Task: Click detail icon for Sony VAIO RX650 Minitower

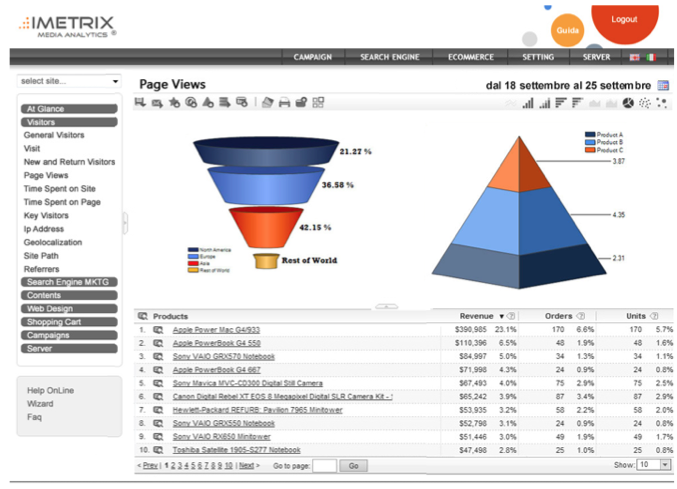Action: click(158, 437)
